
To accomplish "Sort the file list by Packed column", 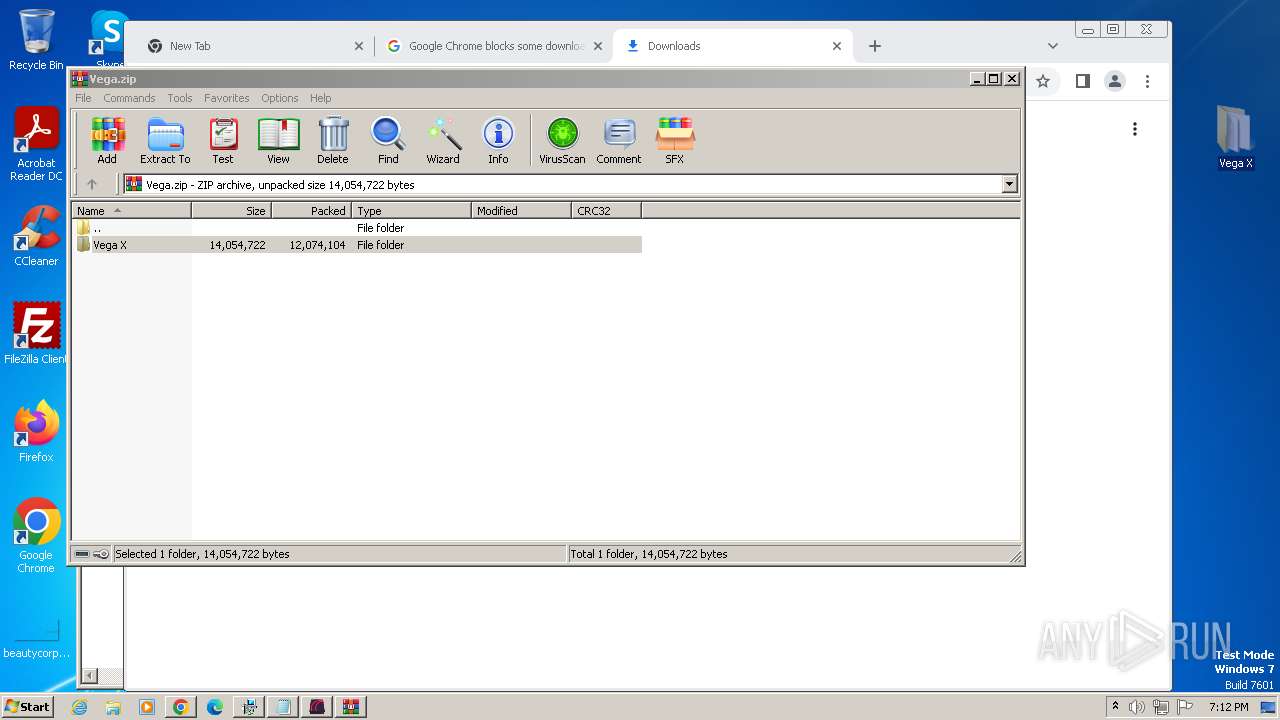I will (311, 211).
